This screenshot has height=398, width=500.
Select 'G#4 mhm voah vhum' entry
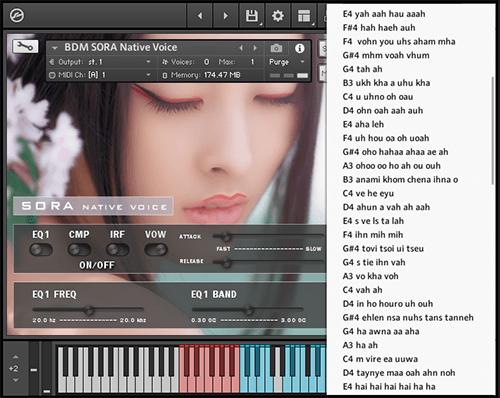pyautogui.click(x=386, y=55)
